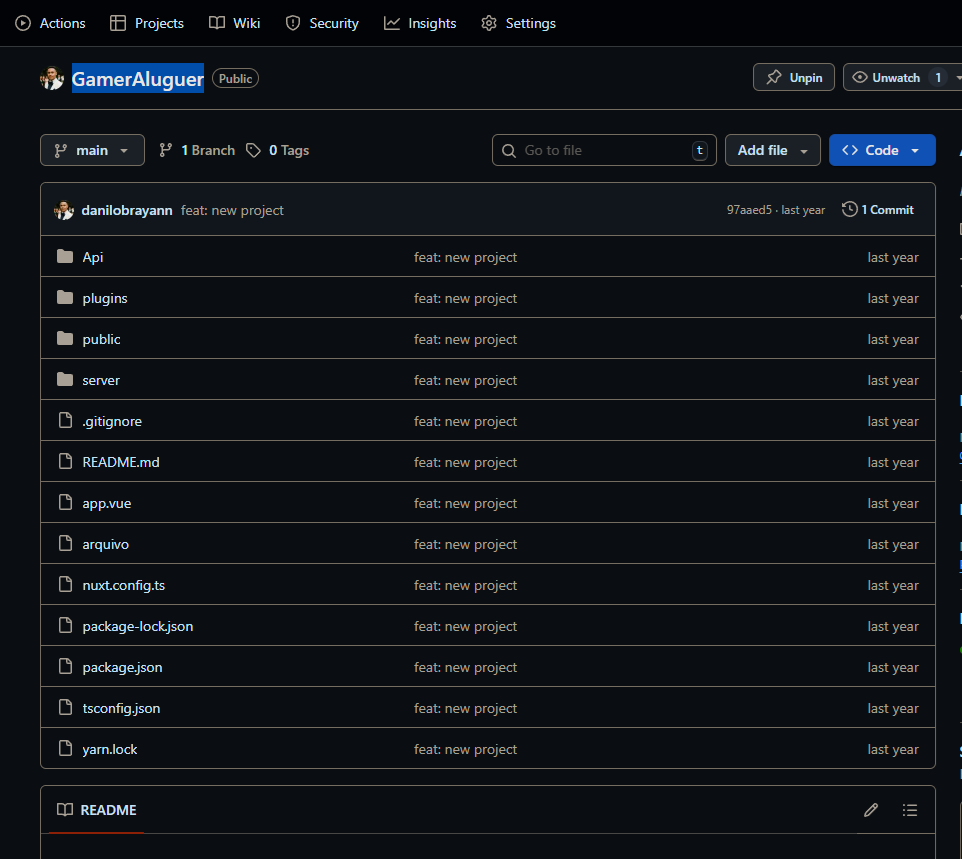962x859 pixels.
Task: Open the README outline list icon
Action: [x=909, y=810]
